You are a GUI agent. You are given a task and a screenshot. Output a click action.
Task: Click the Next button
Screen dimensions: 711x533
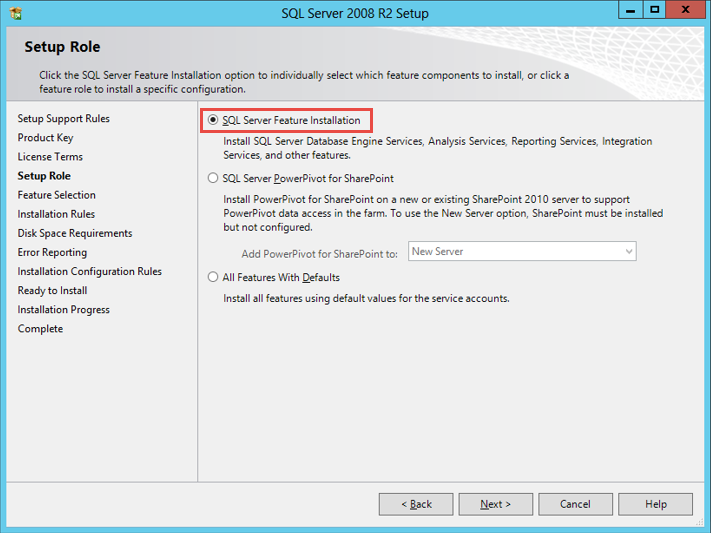tap(495, 504)
